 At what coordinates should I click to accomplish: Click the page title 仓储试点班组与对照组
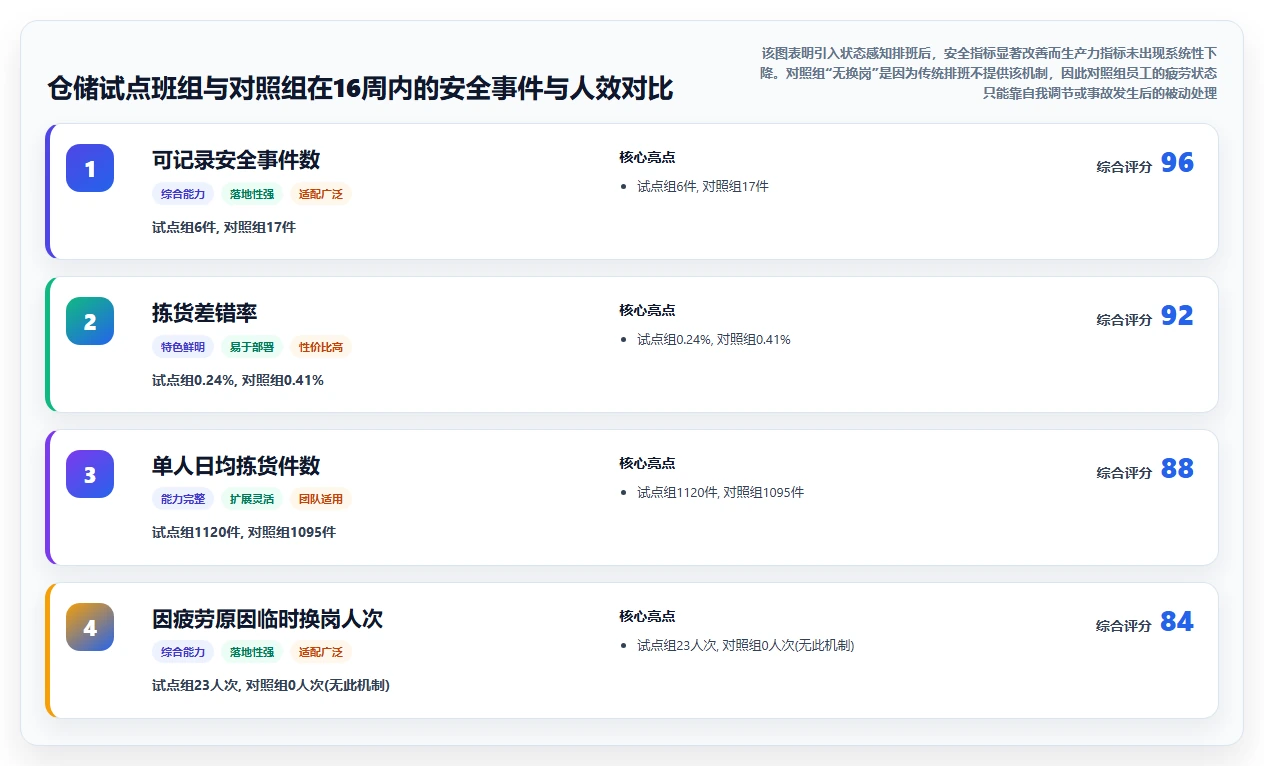click(360, 88)
